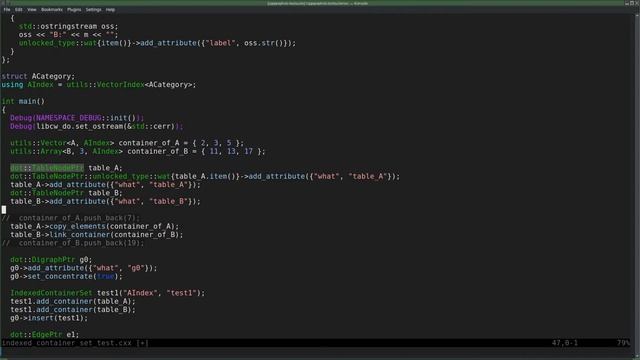Click status line file name indexed_container_set_test.cxx
Viewport: 640px width, 360px height.
coord(67,343)
